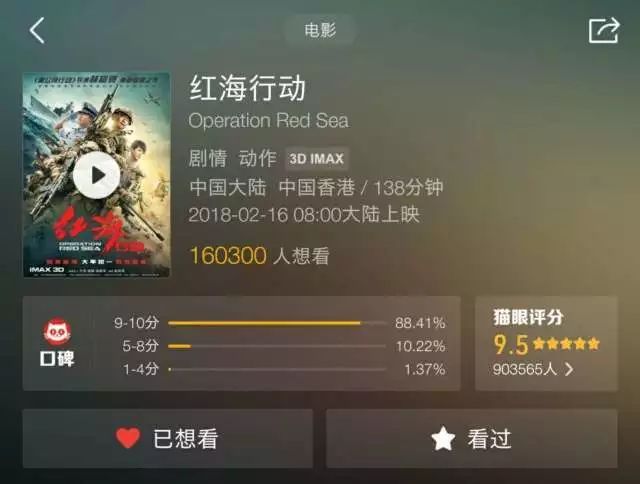Tap the red heart icon
Viewport: 640px width, 484px height.
click(128, 438)
